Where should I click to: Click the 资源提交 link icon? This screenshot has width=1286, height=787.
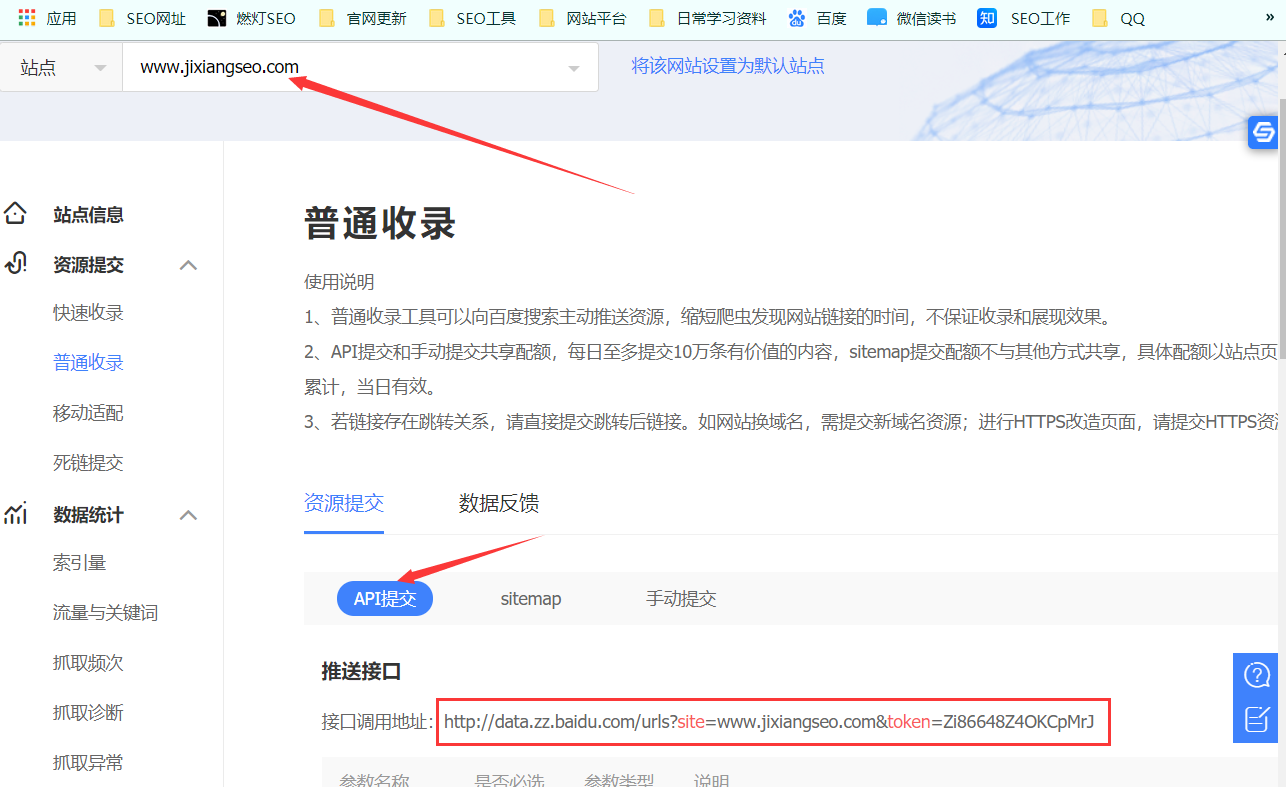click(x=15, y=263)
